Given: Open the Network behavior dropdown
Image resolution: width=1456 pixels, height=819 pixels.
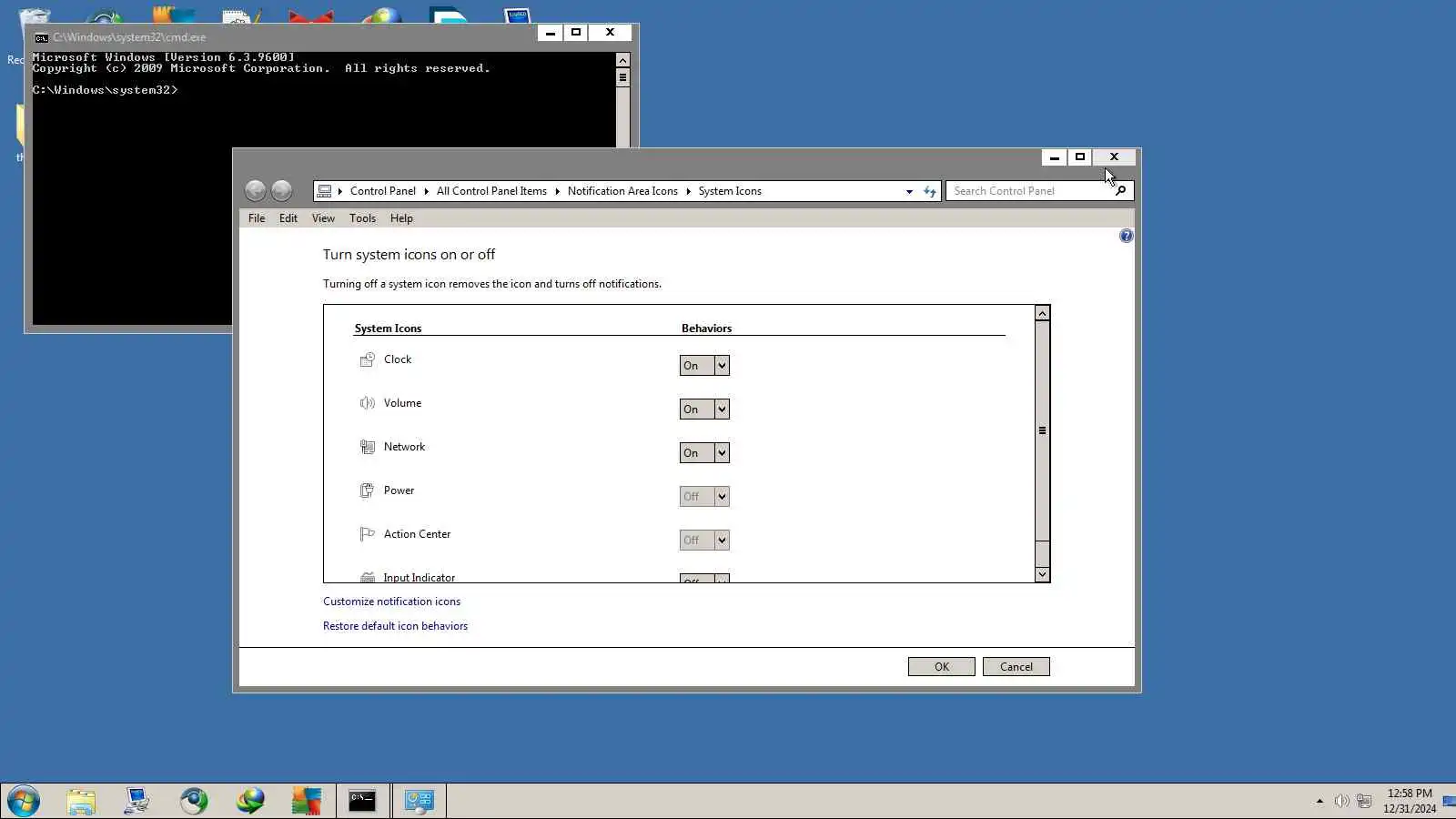Looking at the screenshot, I should [704, 453].
